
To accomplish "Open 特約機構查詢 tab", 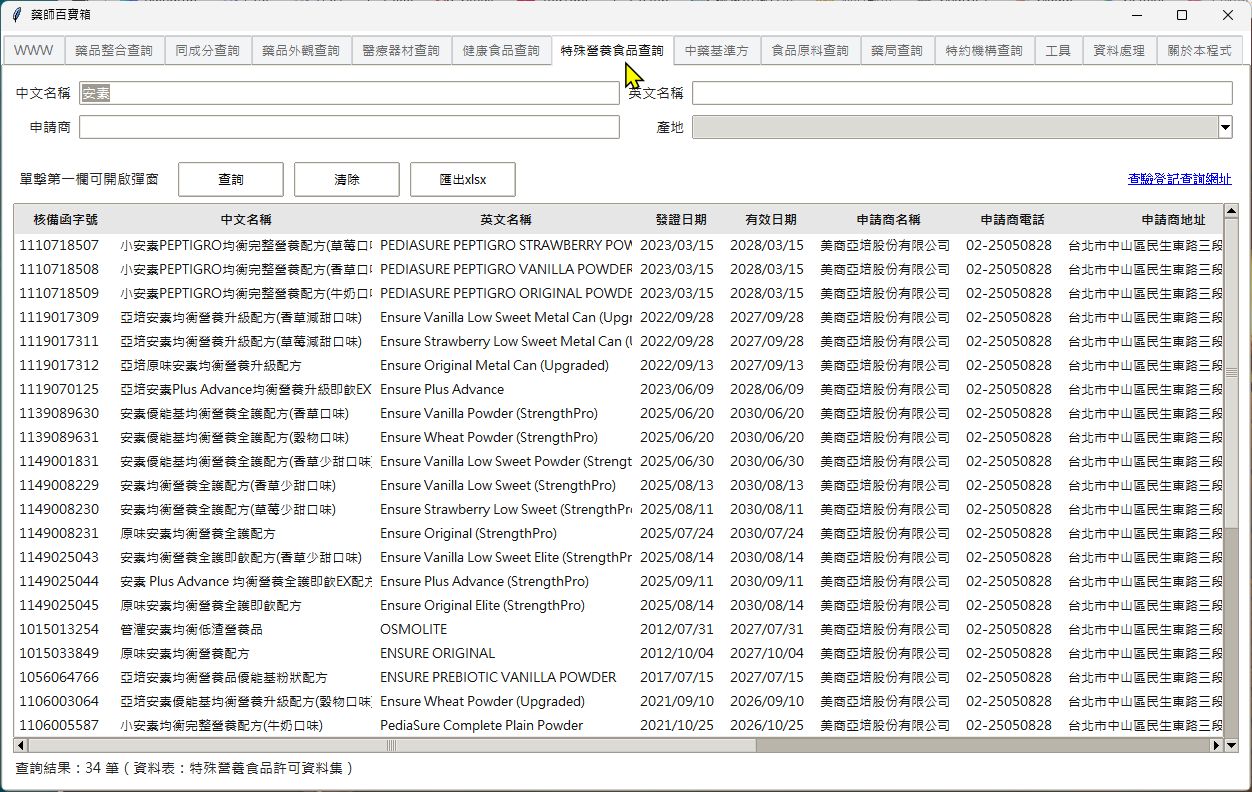I will (x=984, y=50).
